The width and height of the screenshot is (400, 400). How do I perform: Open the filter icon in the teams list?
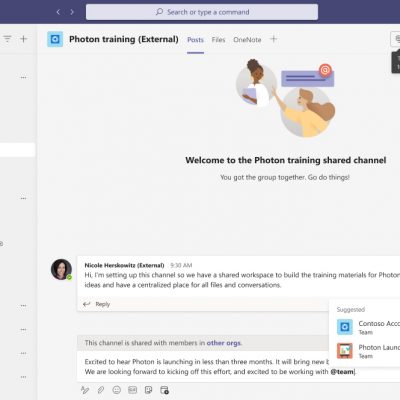(x=7, y=39)
